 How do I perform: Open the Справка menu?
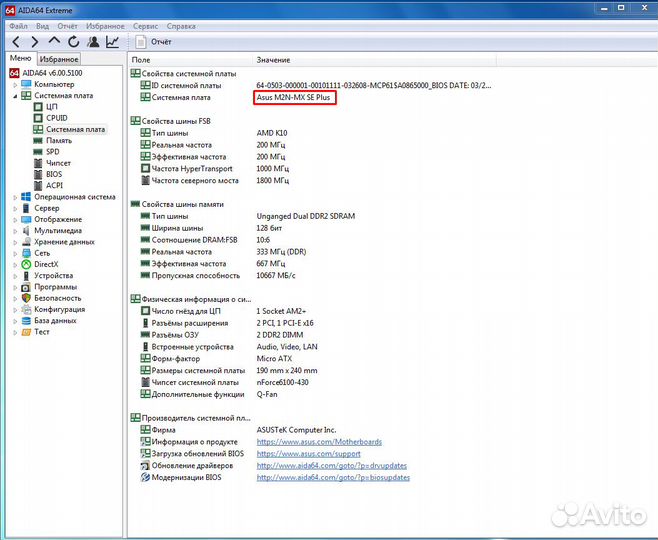[181, 26]
